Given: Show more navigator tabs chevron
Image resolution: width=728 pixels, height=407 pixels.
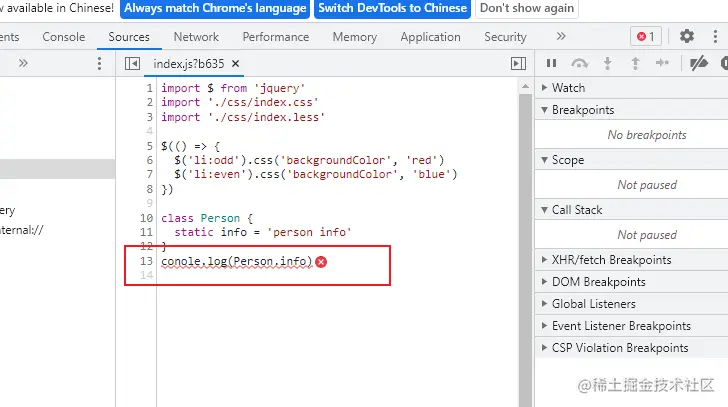Looking at the screenshot, I should click(23, 63).
